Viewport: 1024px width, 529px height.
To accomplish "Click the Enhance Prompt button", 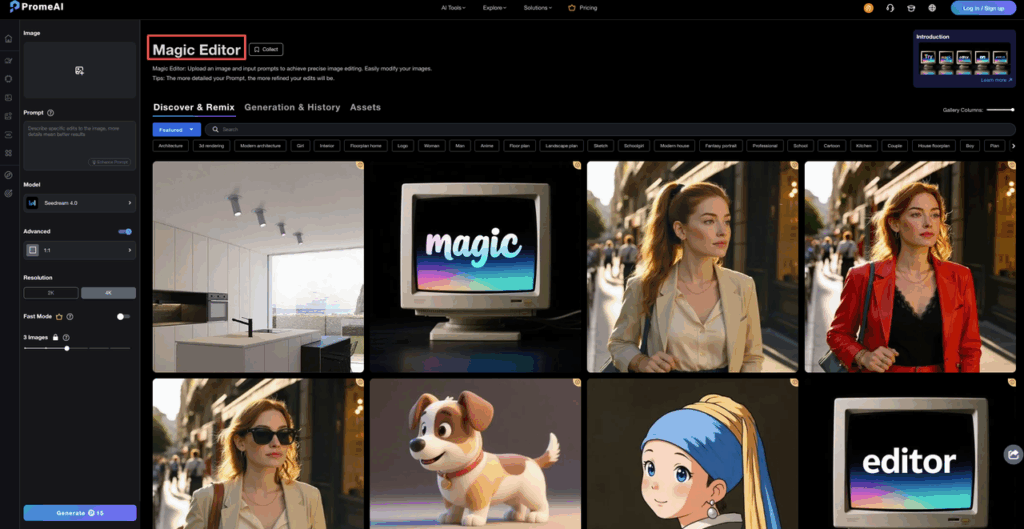I will [x=110, y=162].
